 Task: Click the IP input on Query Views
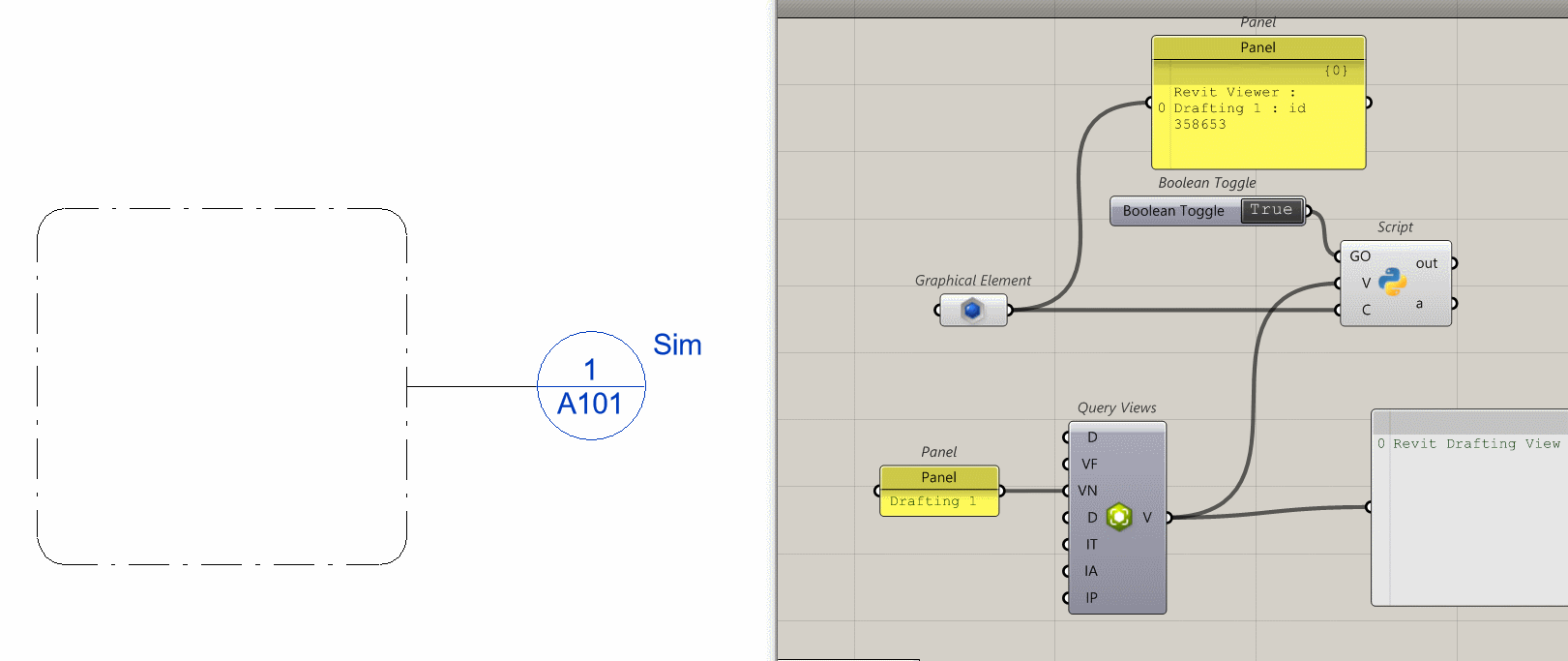(1091, 597)
